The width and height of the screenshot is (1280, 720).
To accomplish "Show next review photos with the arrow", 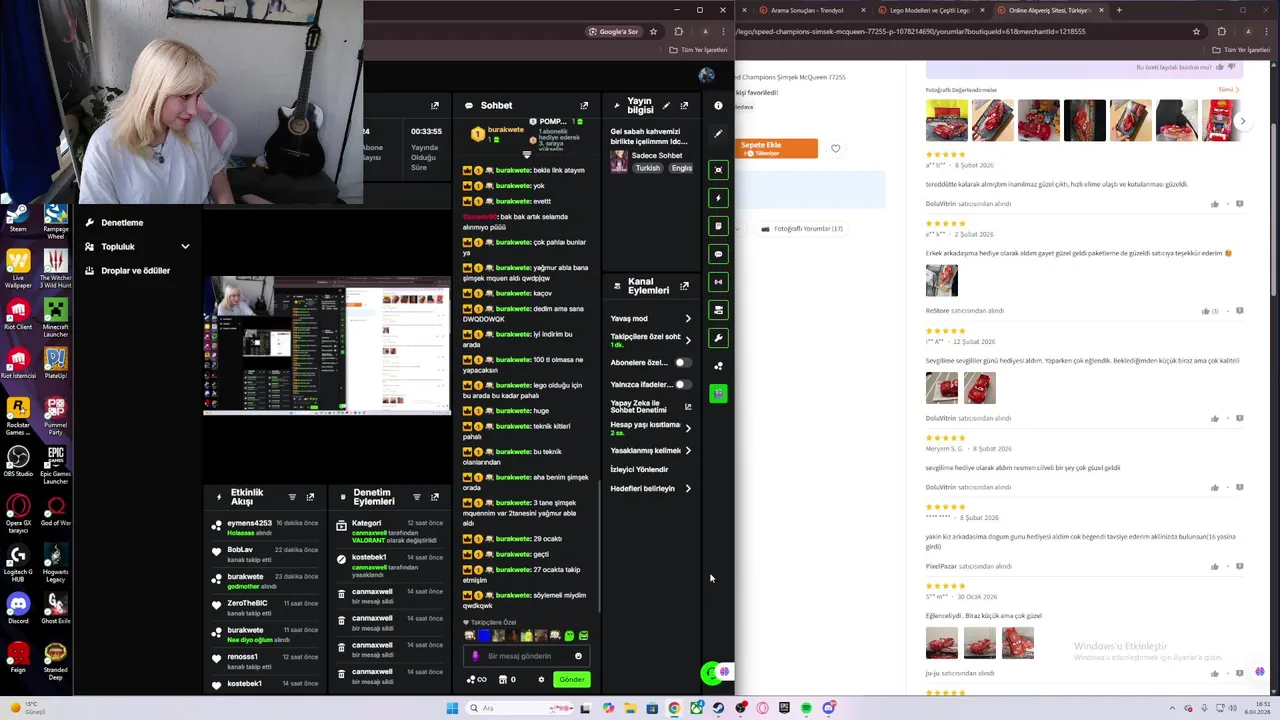I will pos(1242,121).
